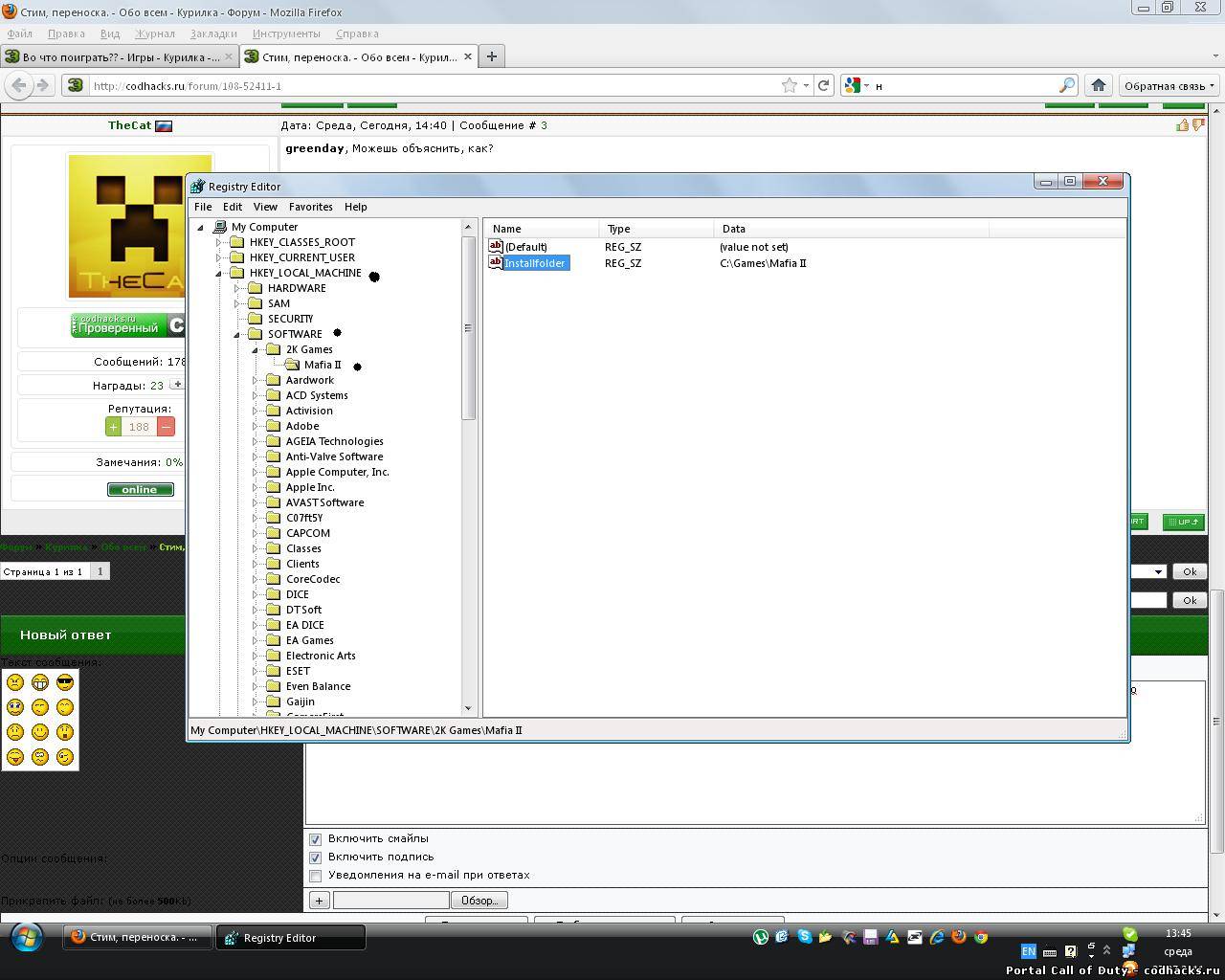The image size is (1225, 980).
Task: Click the bookmark star in the address bar
Action: [790, 85]
